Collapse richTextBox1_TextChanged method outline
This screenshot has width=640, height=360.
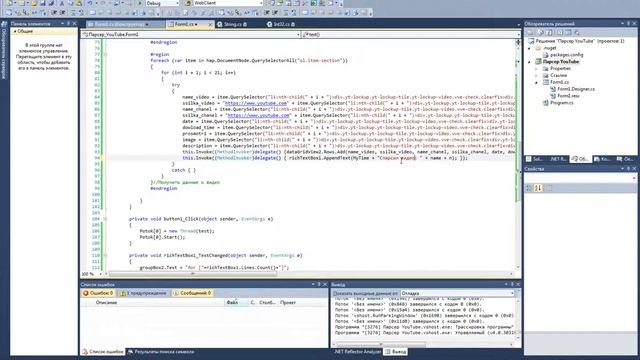(105, 256)
